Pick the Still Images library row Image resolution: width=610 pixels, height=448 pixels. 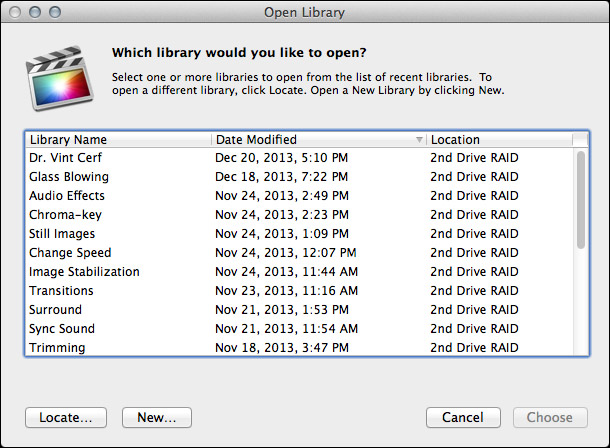pyautogui.click(x=299, y=234)
